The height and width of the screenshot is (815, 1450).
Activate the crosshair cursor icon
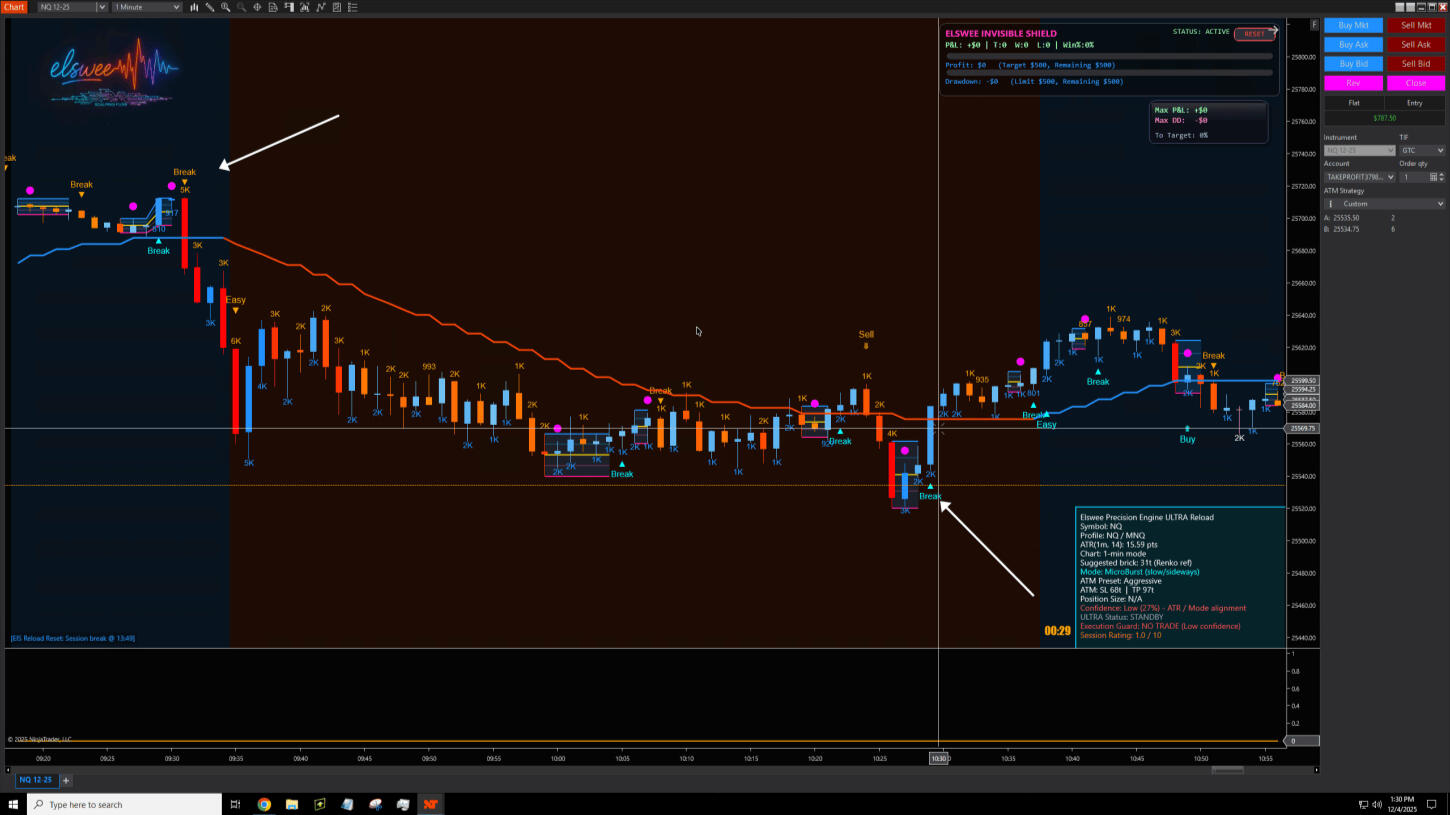click(x=257, y=7)
